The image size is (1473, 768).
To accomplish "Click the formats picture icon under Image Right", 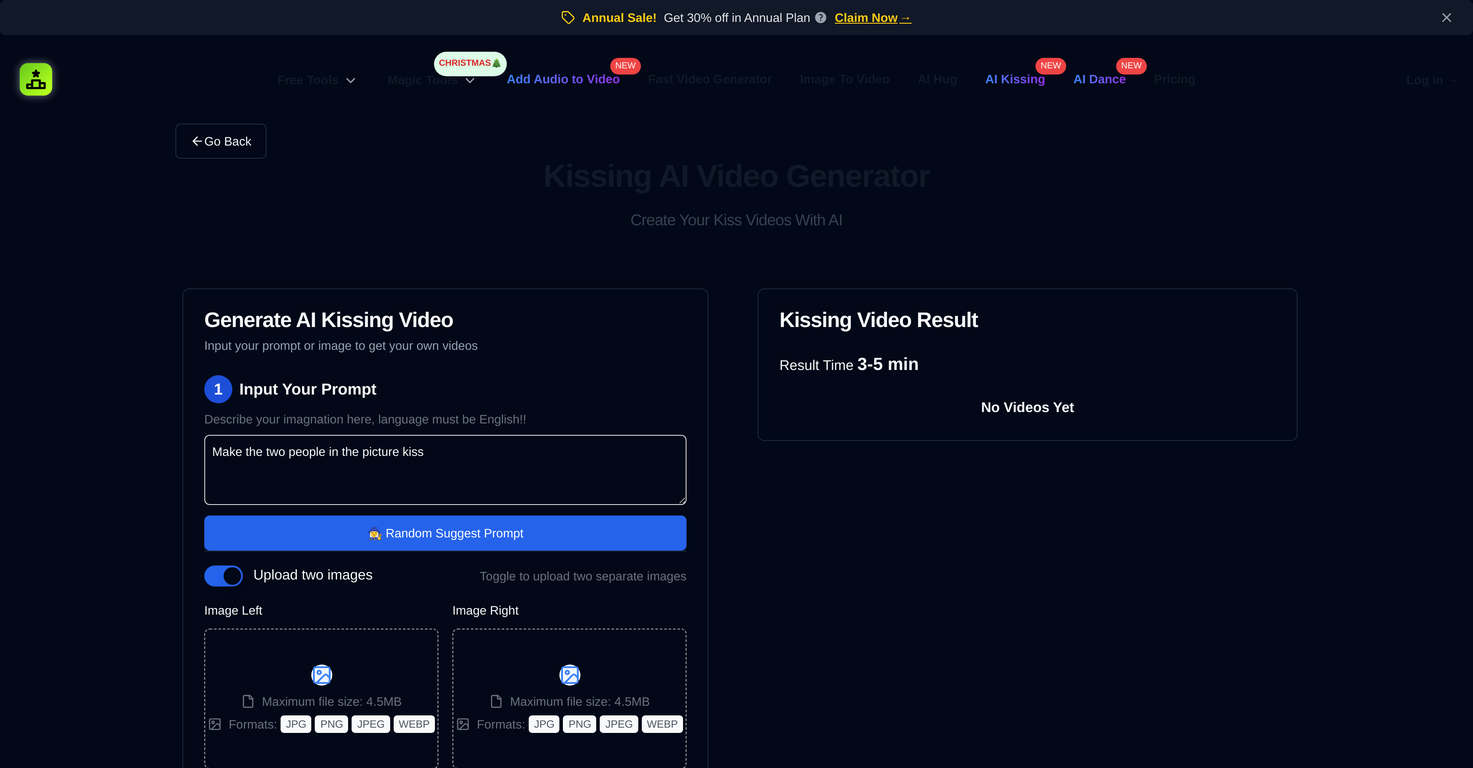I will [463, 724].
